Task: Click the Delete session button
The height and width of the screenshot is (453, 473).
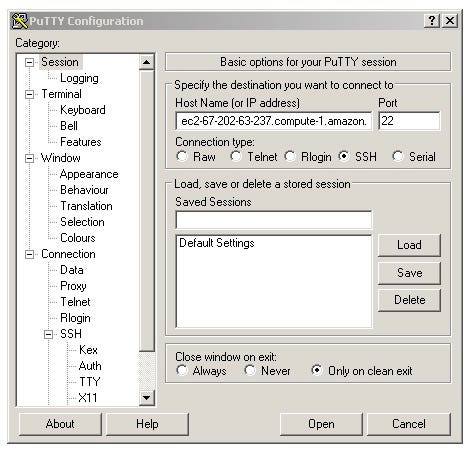Action: [x=409, y=300]
